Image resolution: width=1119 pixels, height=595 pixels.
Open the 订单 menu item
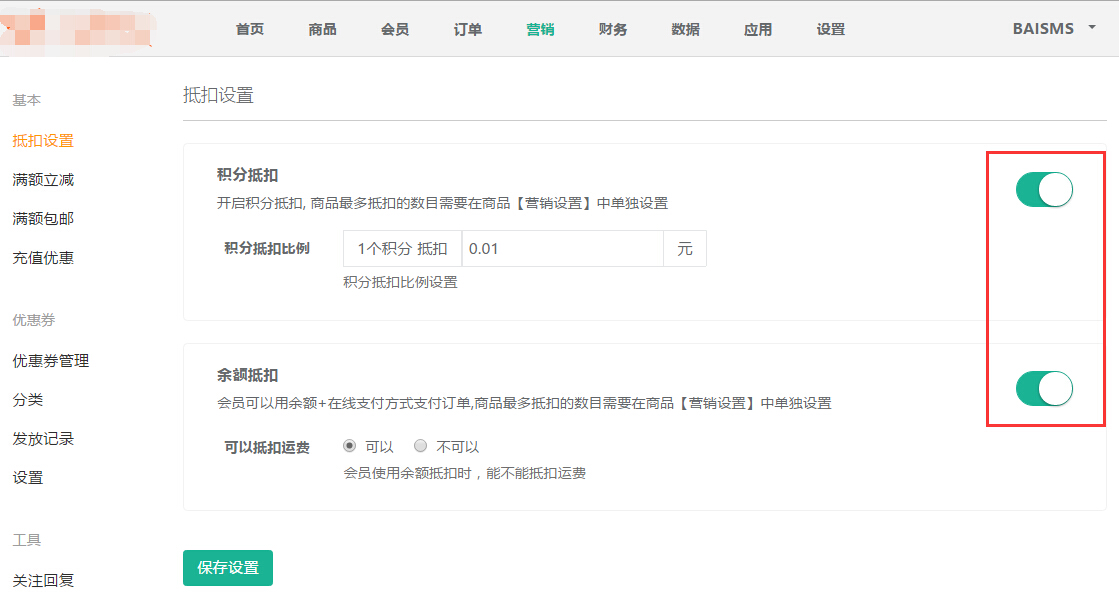(467, 29)
